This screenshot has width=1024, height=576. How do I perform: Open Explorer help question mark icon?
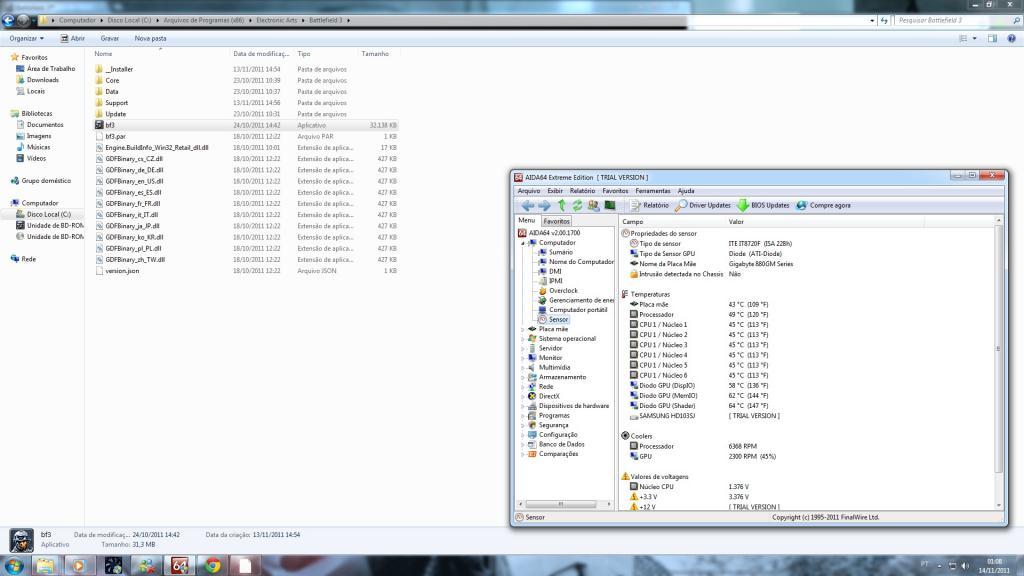[1012, 39]
